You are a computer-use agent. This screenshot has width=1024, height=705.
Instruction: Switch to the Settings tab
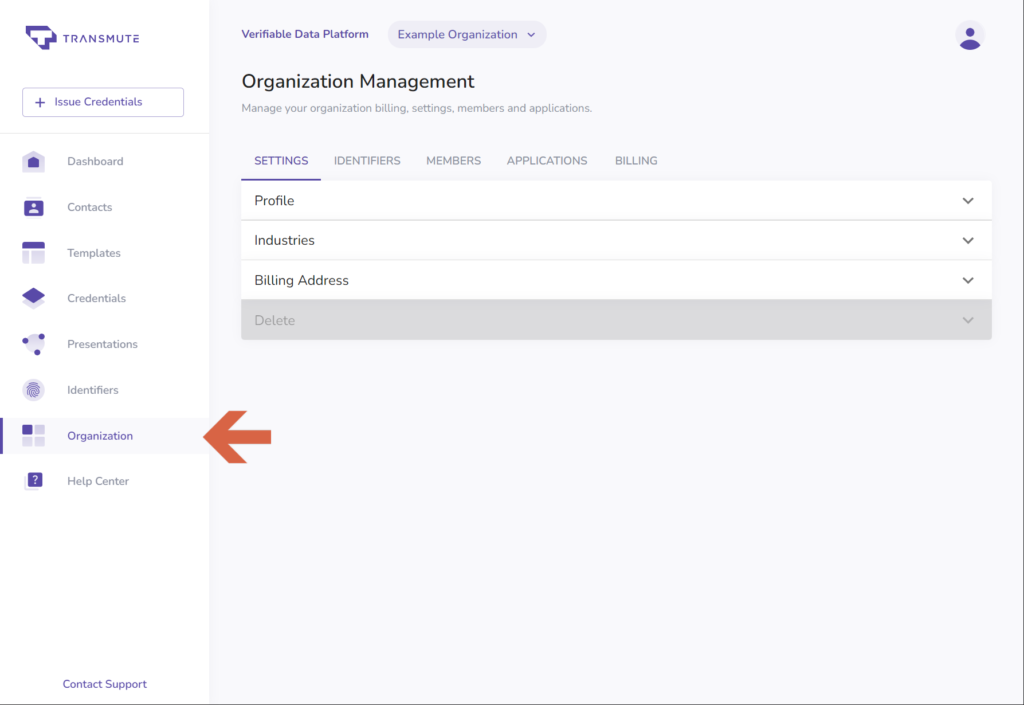(x=281, y=161)
